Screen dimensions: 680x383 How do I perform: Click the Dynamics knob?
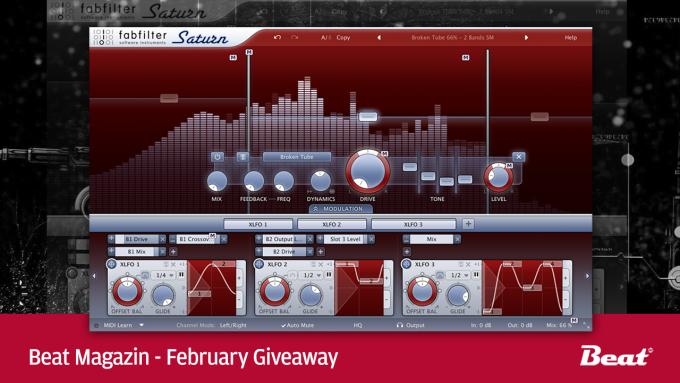(320, 181)
